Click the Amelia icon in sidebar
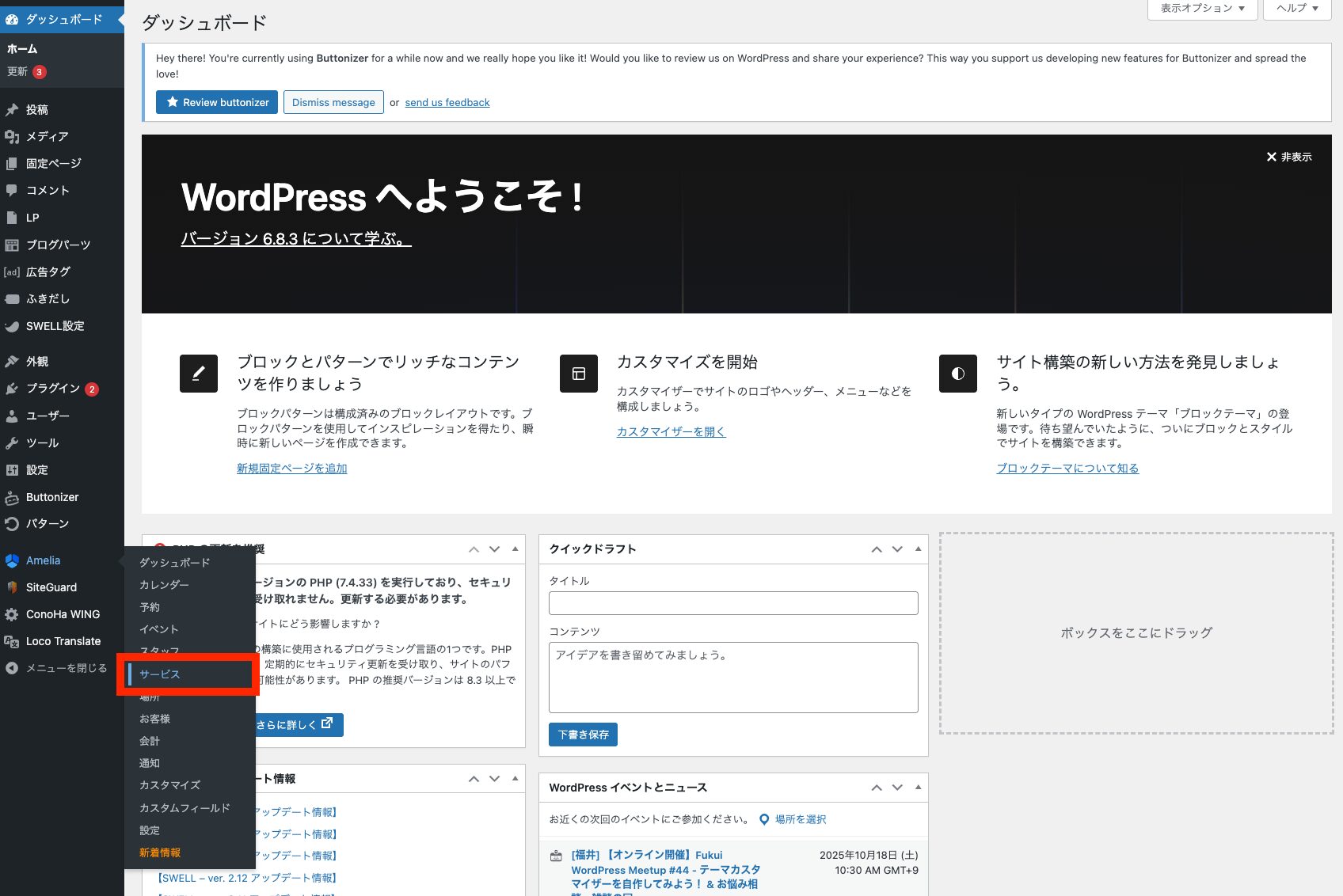 (x=12, y=560)
